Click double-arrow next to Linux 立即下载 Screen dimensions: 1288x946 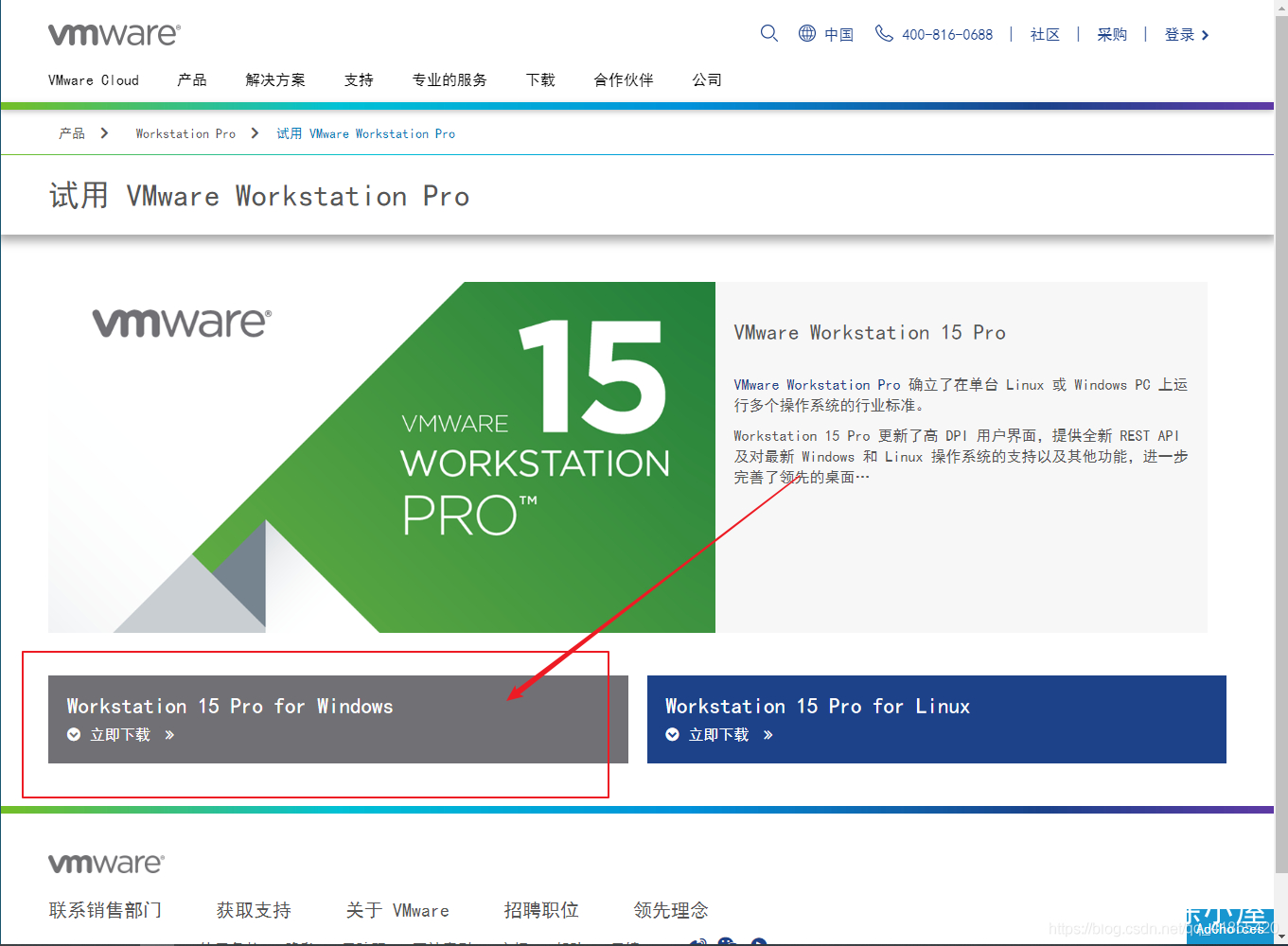pos(768,735)
